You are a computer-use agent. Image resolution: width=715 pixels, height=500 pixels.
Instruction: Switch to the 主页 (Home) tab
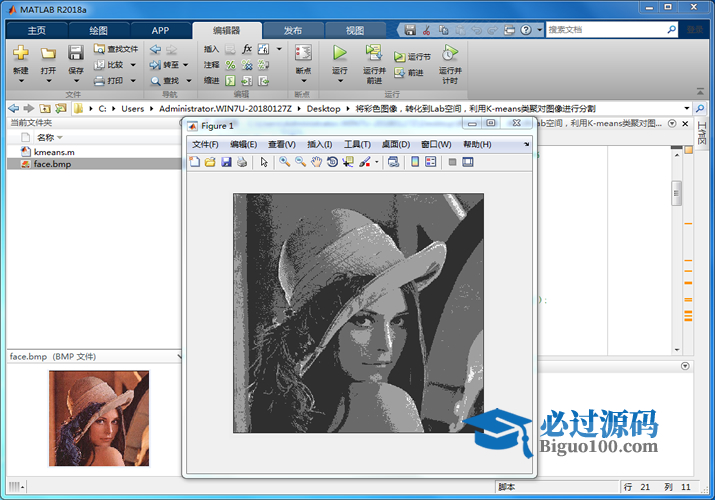(x=36, y=31)
